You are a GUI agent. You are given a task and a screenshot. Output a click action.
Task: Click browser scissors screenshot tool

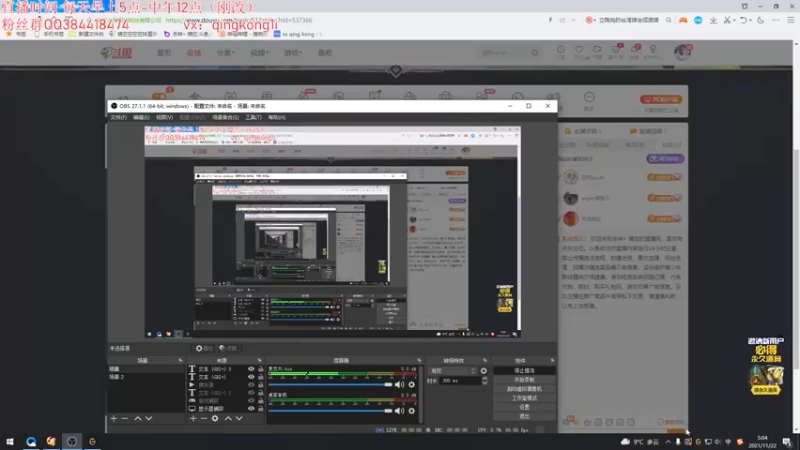(727, 20)
